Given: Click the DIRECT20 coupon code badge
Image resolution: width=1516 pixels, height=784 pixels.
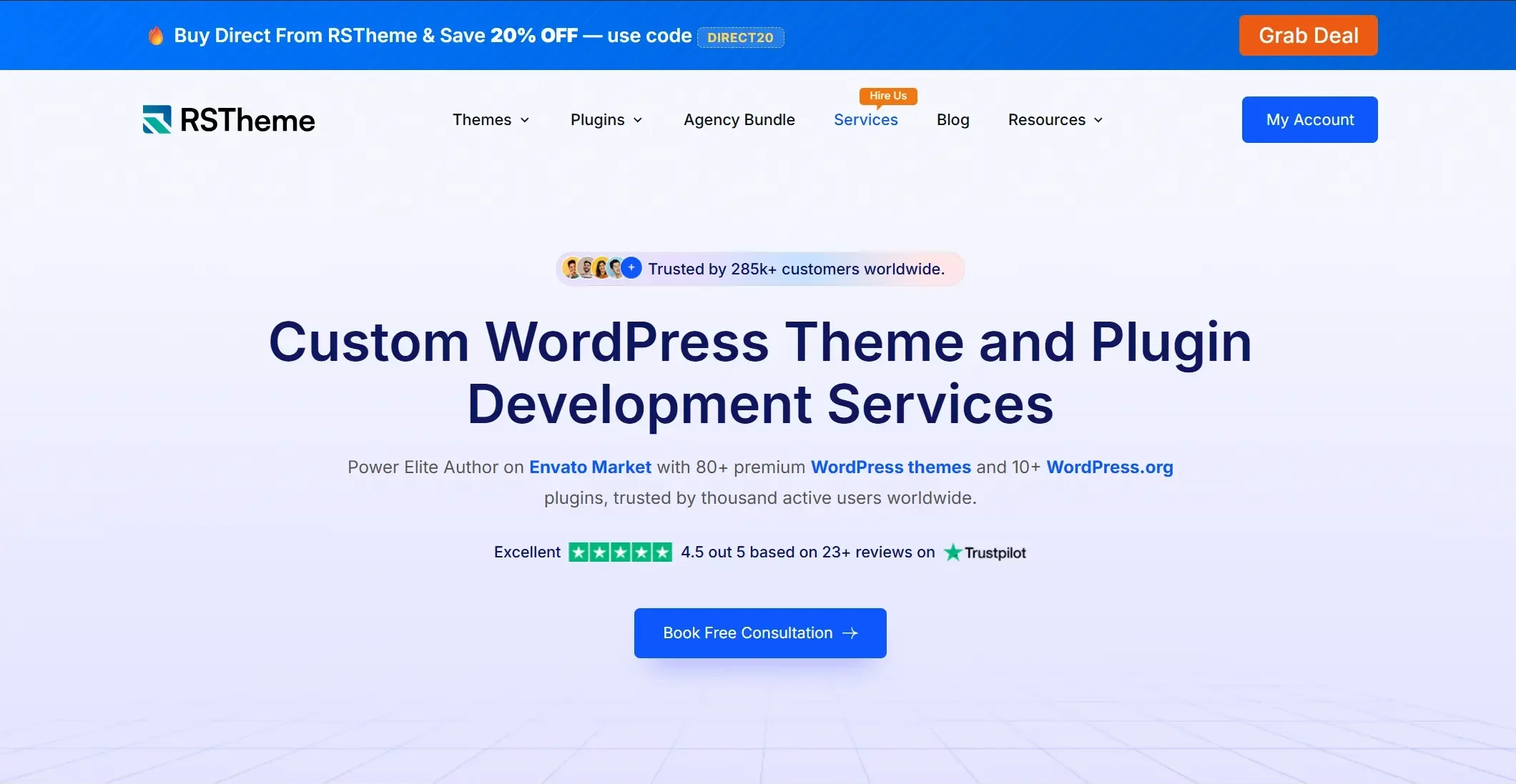Looking at the screenshot, I should (x=740, y=37).
